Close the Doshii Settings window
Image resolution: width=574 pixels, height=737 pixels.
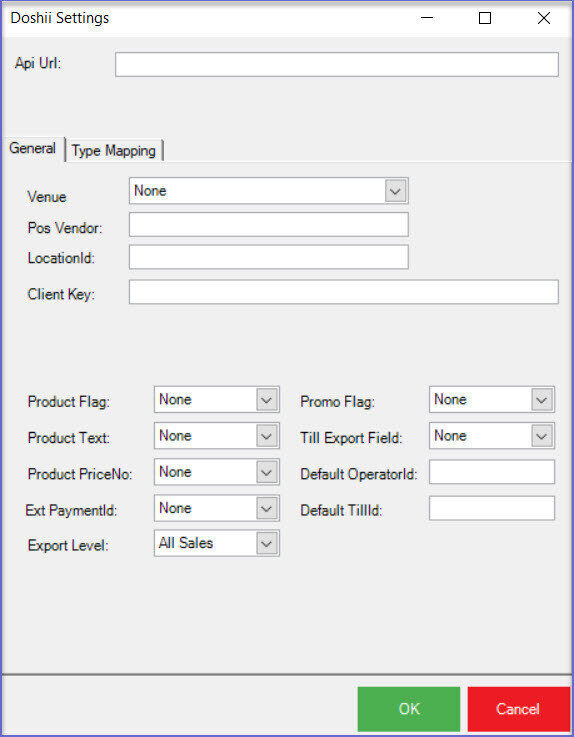[x=544, y=18]
